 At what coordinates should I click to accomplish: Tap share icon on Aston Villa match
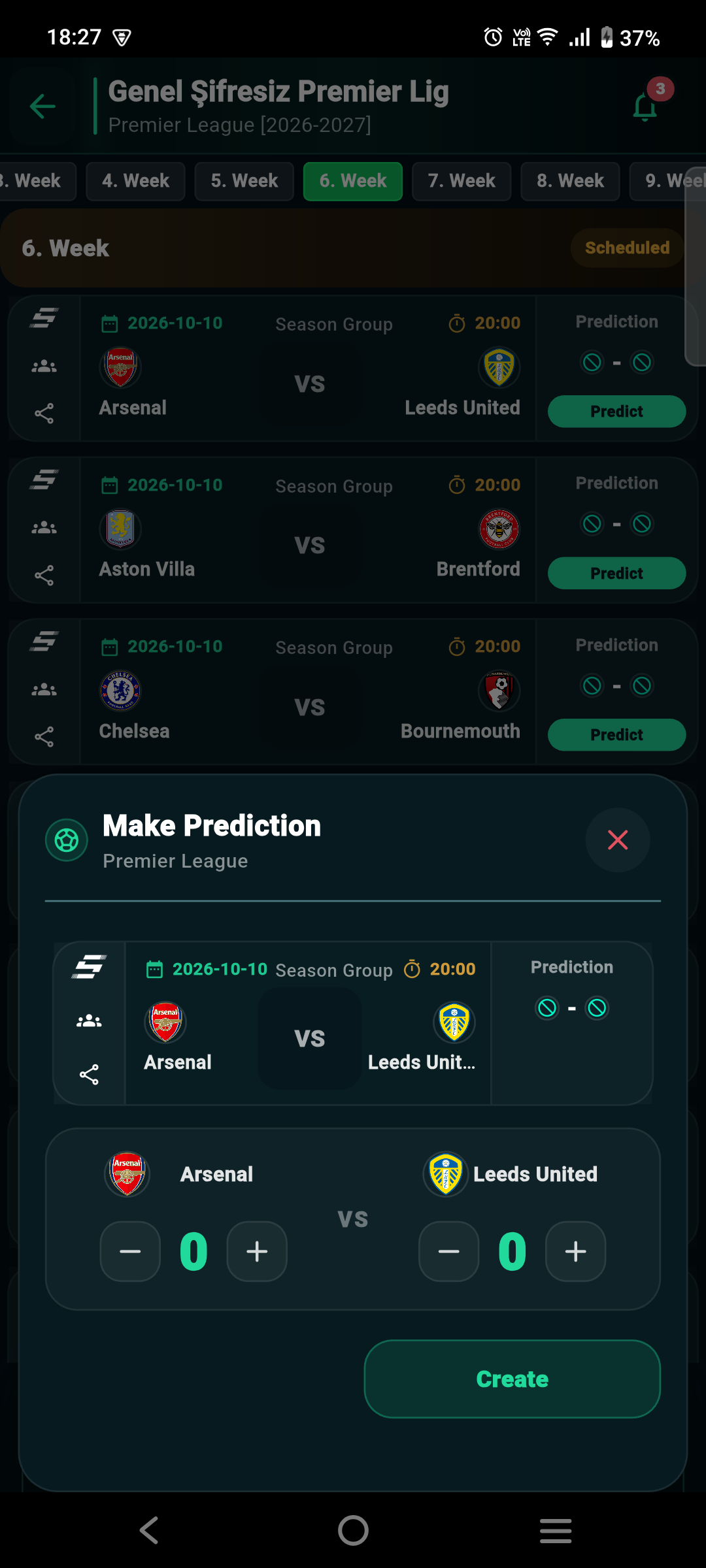(44, 576)
